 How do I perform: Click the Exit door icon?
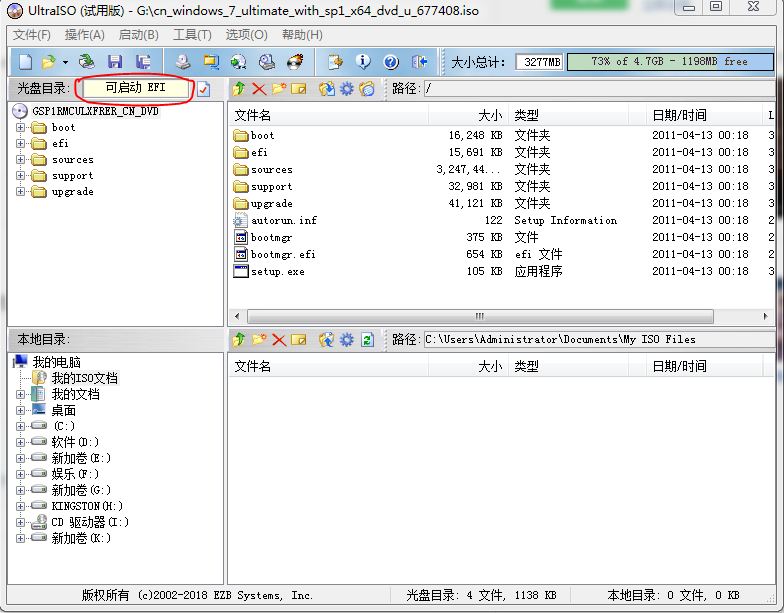(419, 62)
